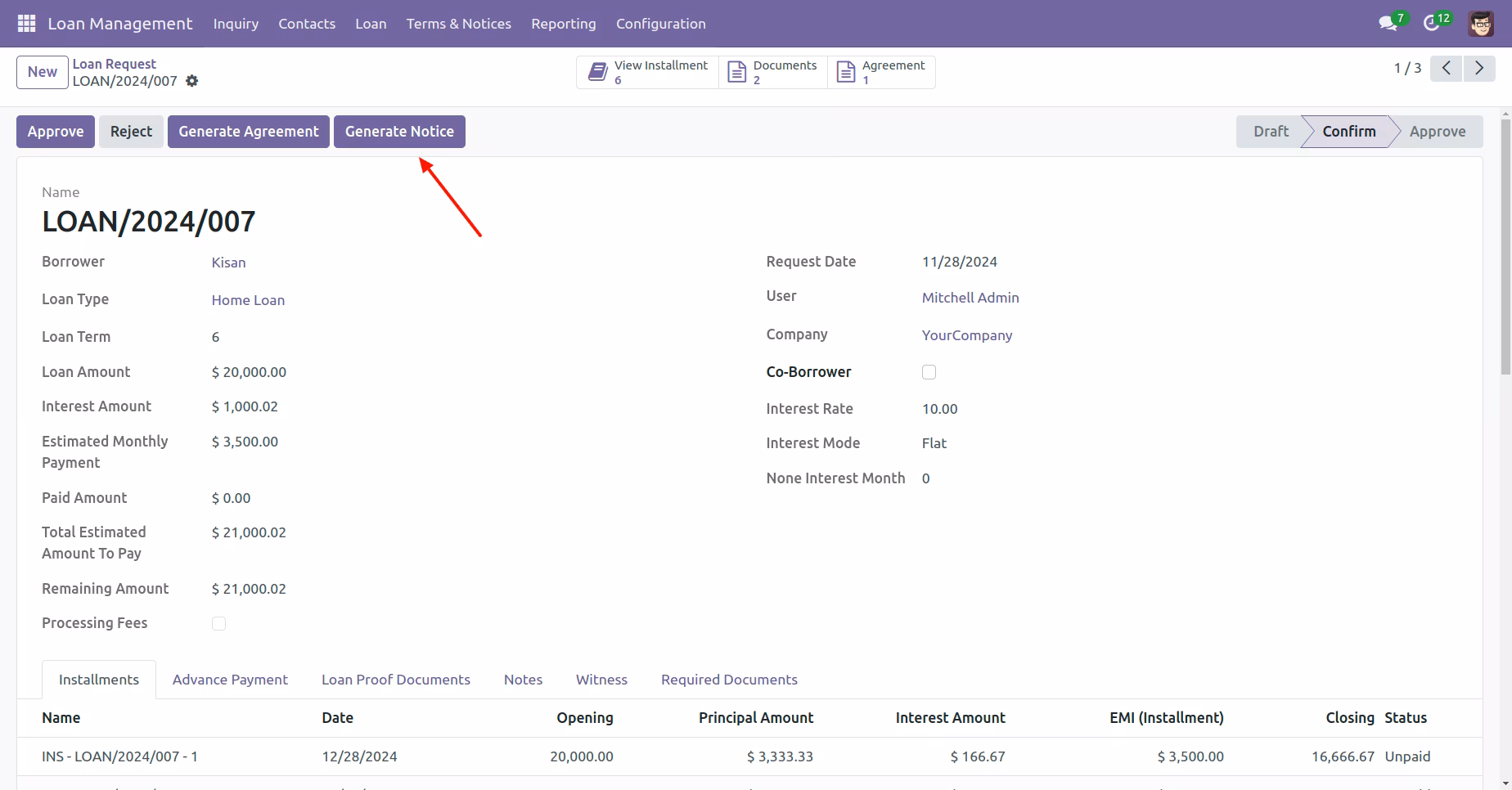
Task: Select the Draft status stage
Action: [1271, 132]
